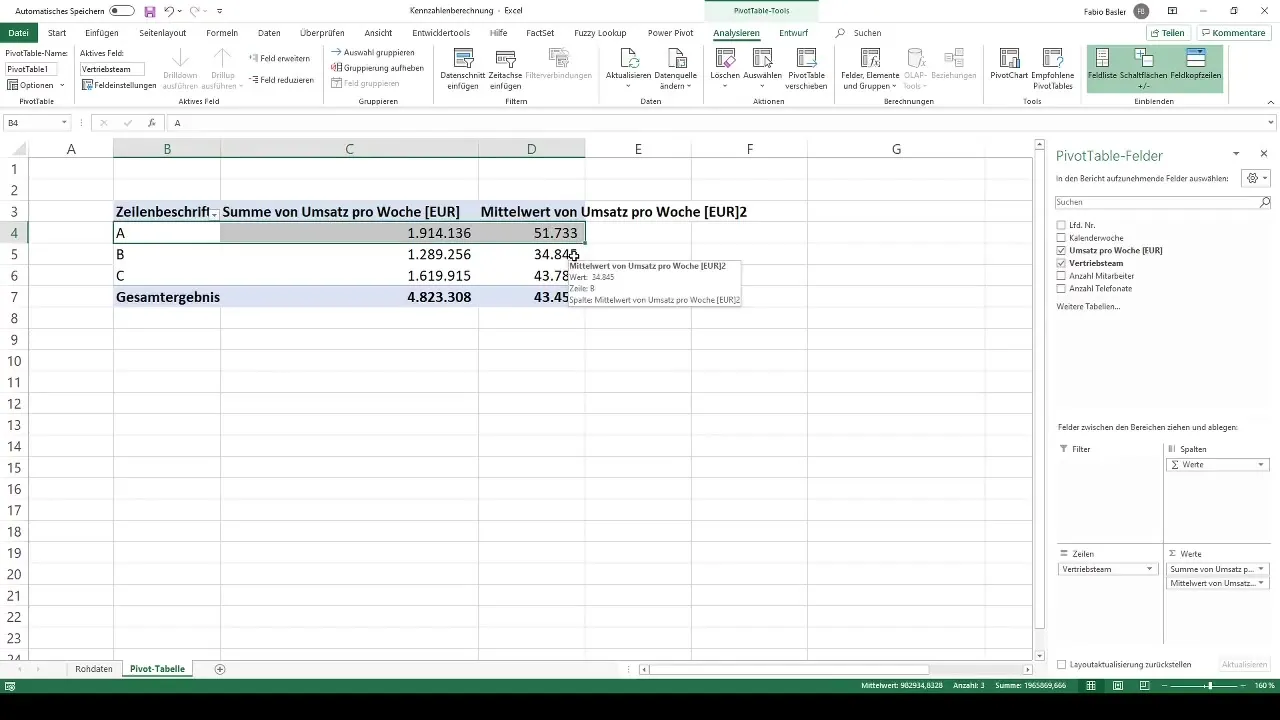Click the Teilen share button
Viewport: 1280px width, 720px height.
(1166, 33)
